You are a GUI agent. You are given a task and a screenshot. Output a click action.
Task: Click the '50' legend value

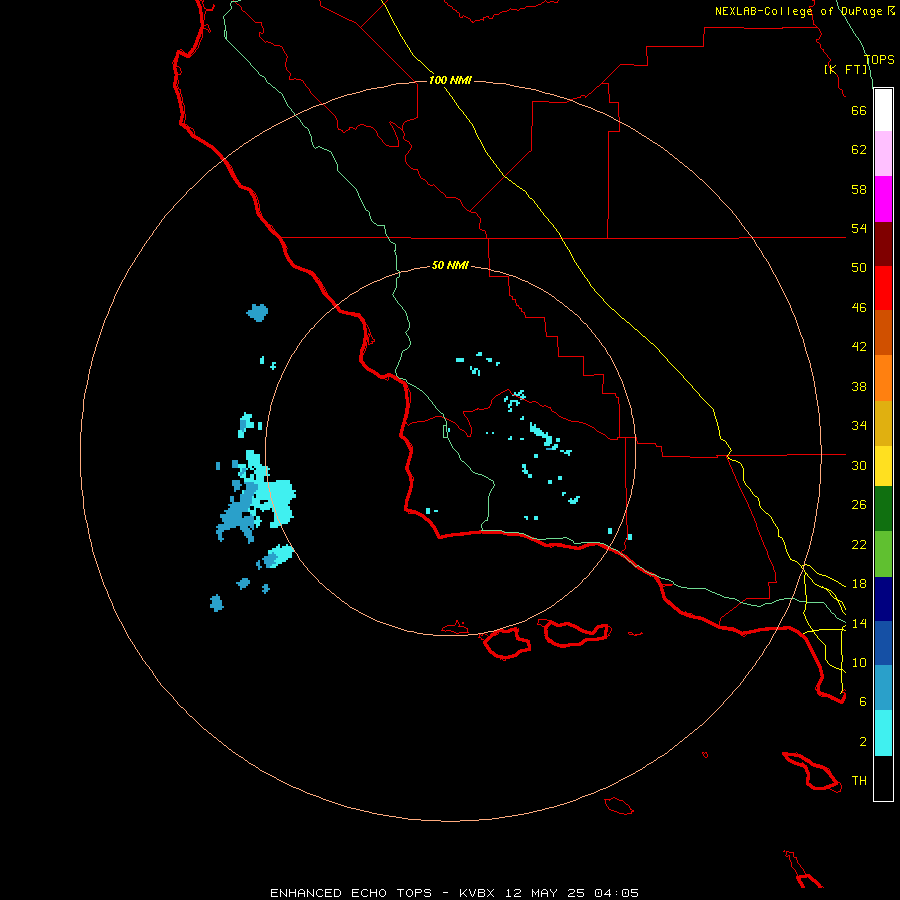[x=859, y=268]
